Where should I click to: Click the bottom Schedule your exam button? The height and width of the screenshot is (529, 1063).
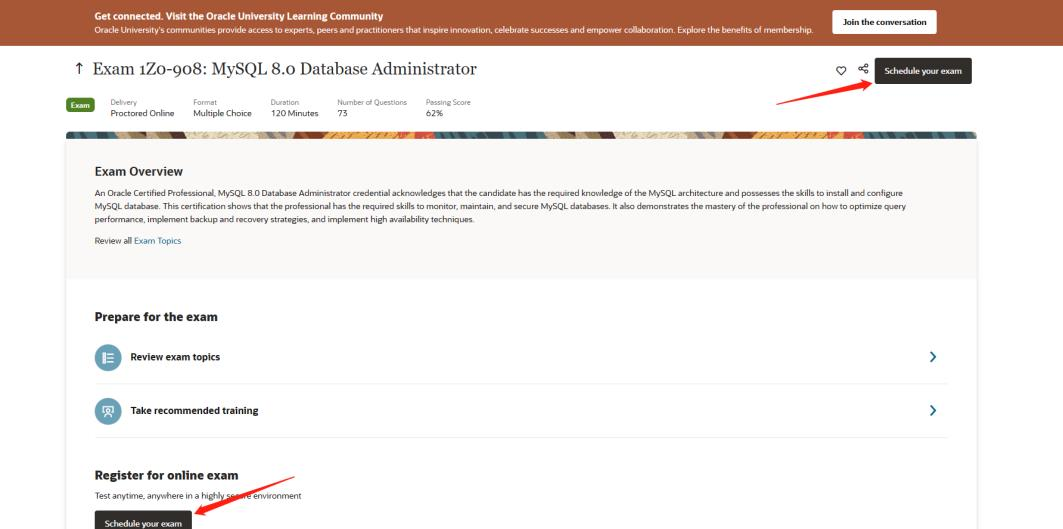143,520
